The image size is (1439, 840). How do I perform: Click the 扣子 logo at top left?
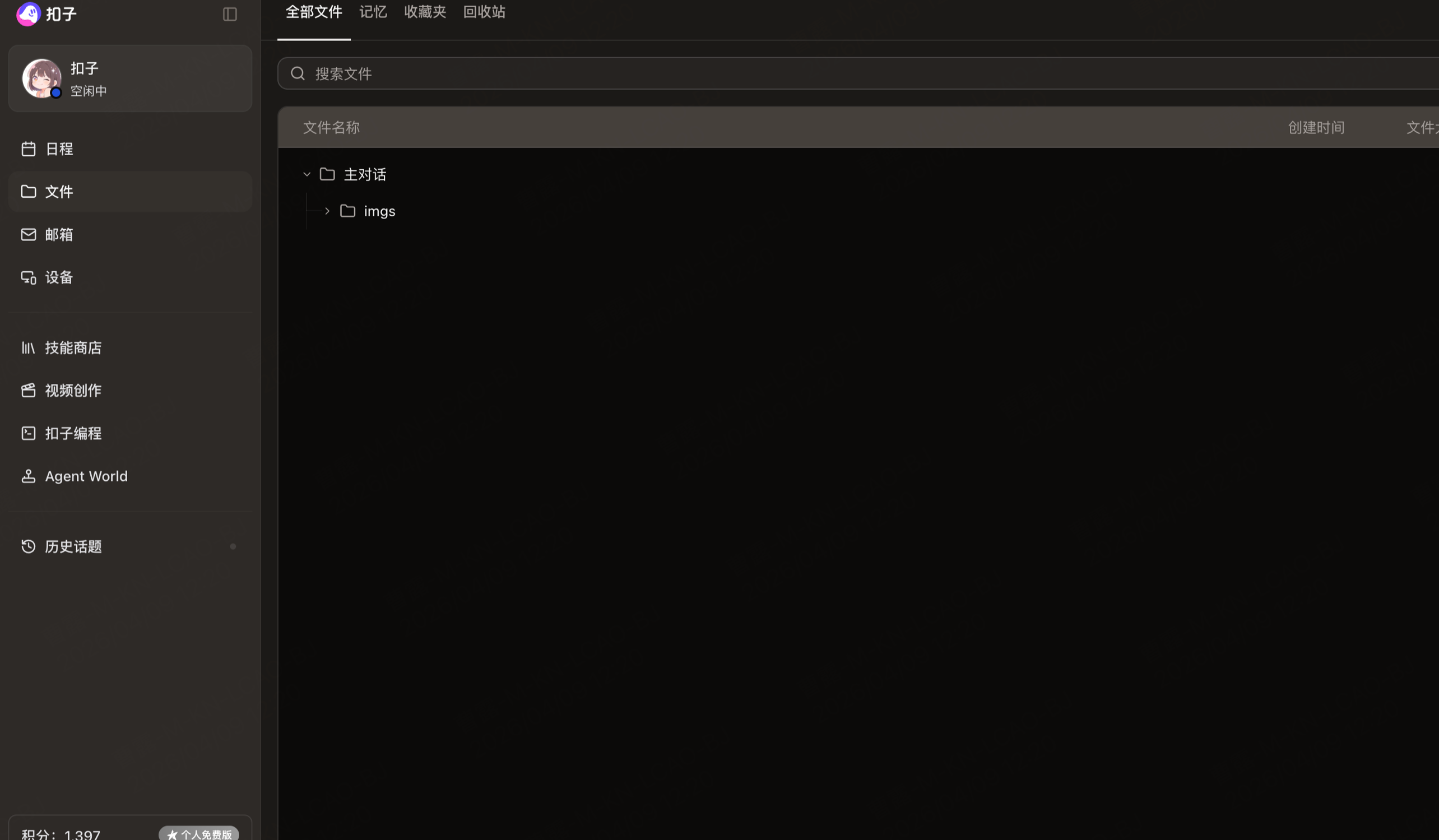coord(29,13)
